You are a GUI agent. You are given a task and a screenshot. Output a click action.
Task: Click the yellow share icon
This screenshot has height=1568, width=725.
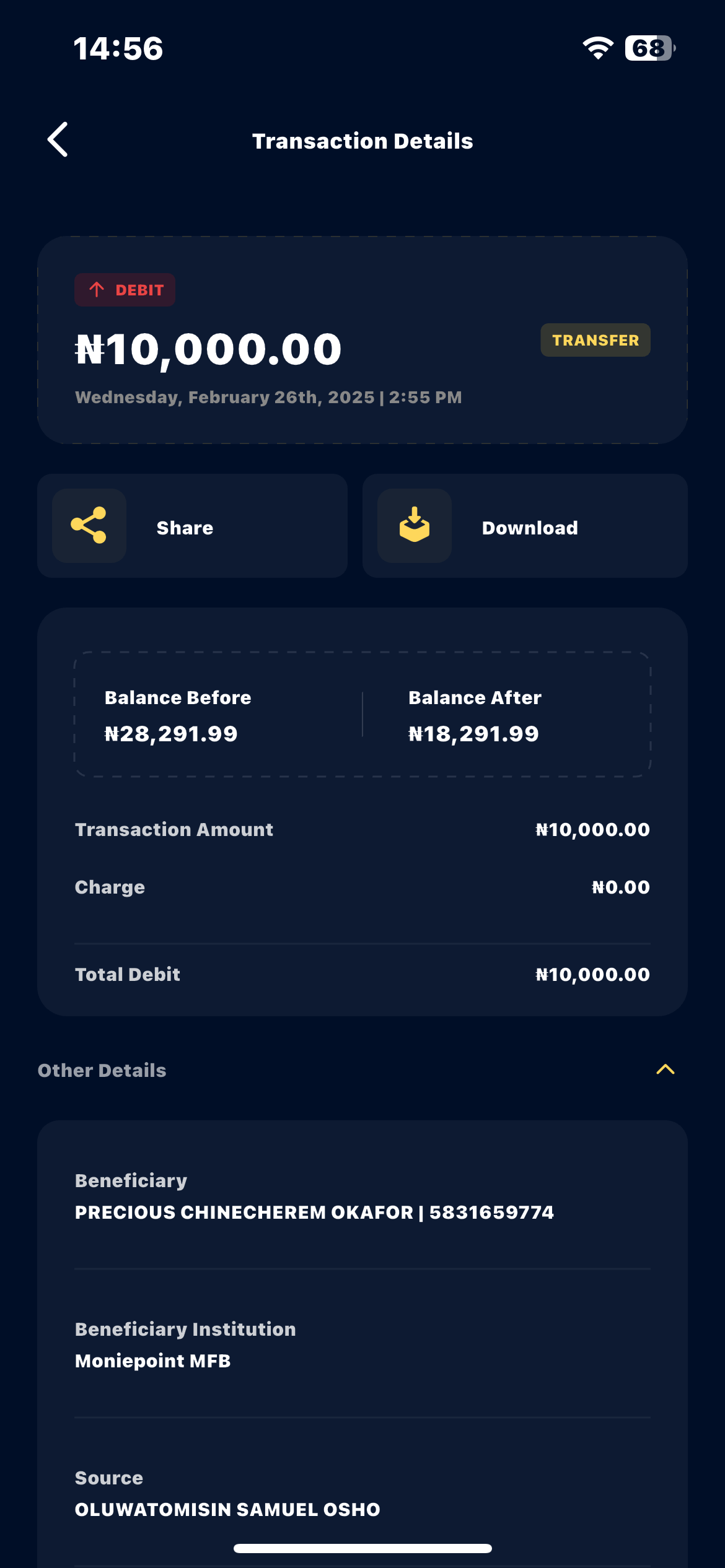(x=89, y=526)
